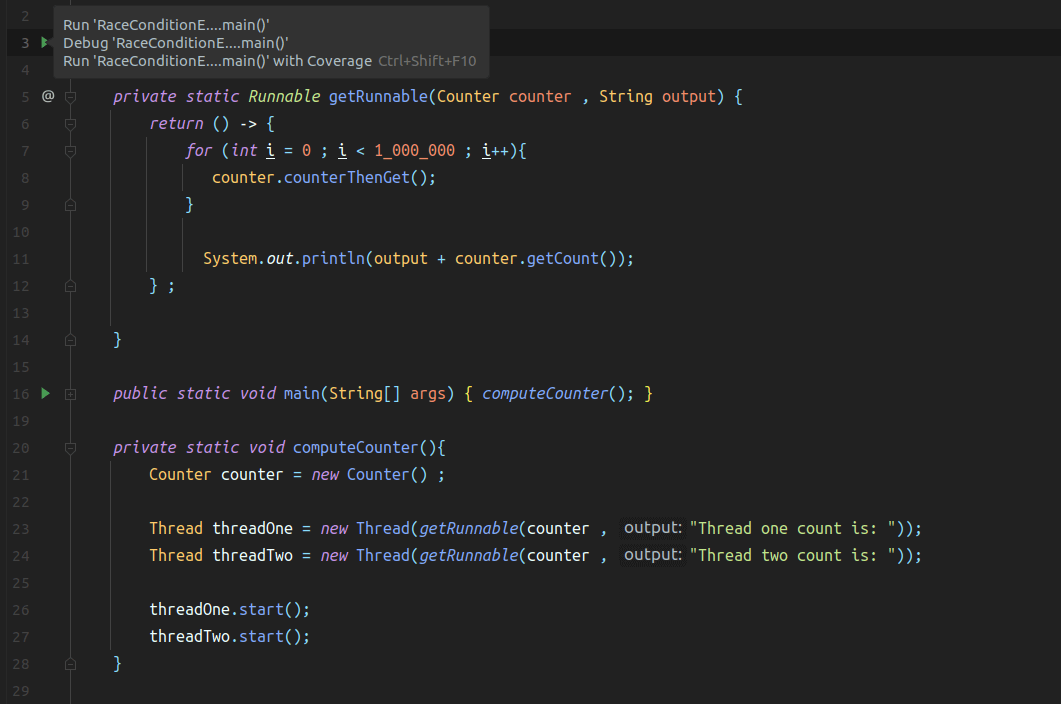The image size is (1061, 704).
Task: Collapse the getRunnable method via its gutter arrow
Action: click(x=70, y=96)
